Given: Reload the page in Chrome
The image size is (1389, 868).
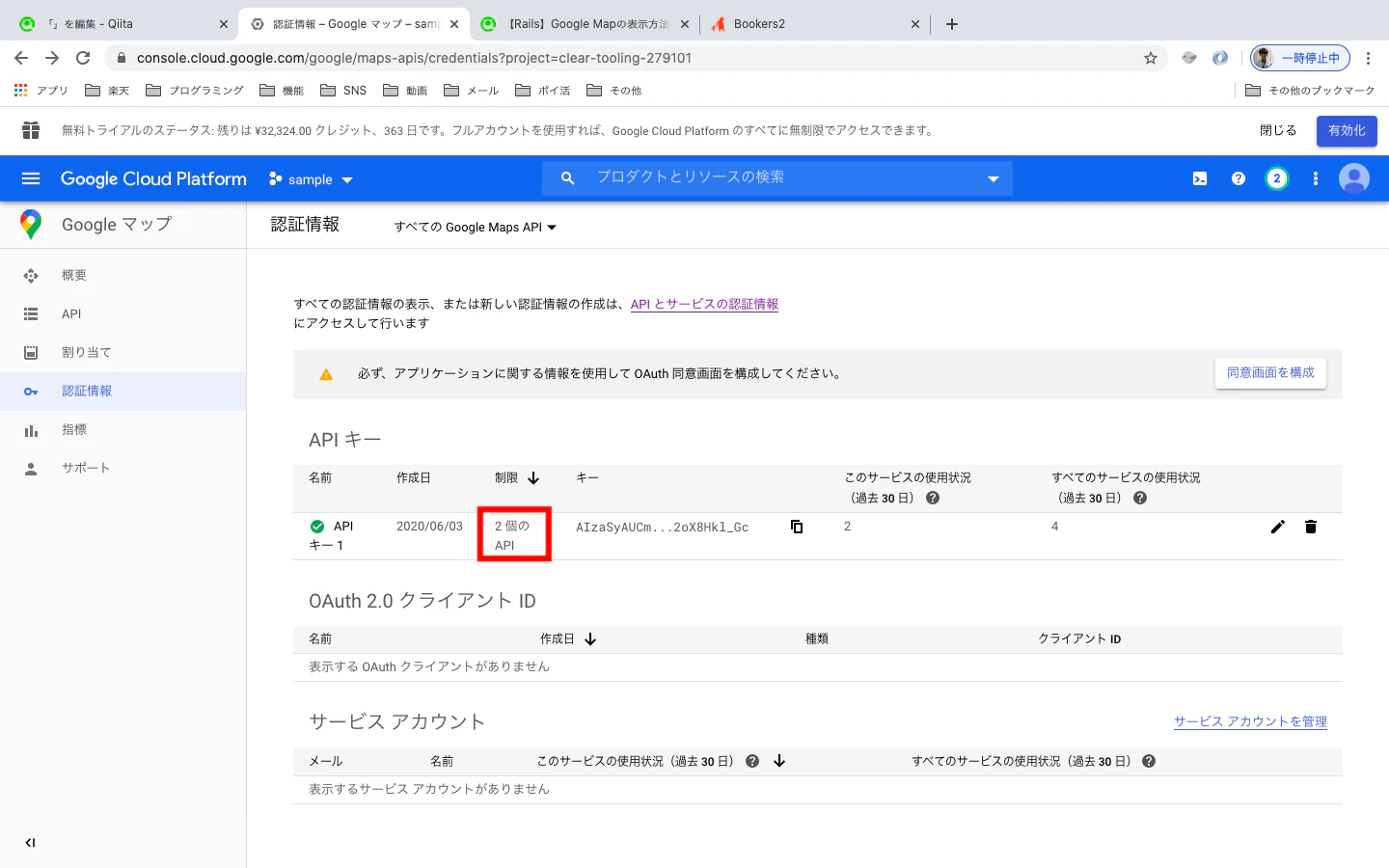Looking at the screenshot, I should click(83, 58).
